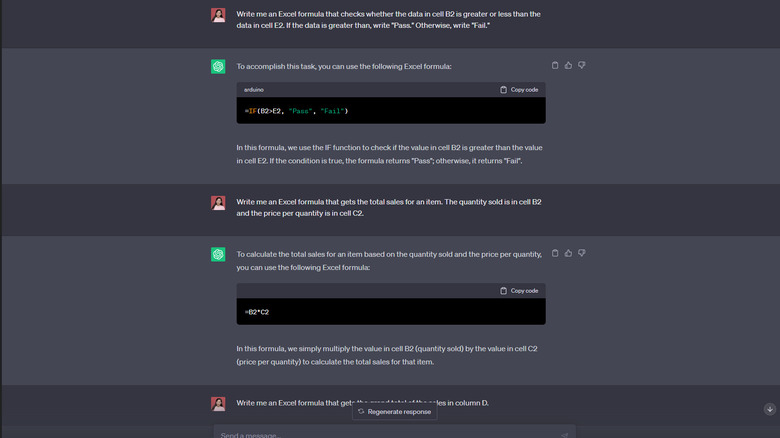The width and height of the screenshot is (780, 438).
Task: Copy code of the =B2*C2 block
Action: coord(519,291)
